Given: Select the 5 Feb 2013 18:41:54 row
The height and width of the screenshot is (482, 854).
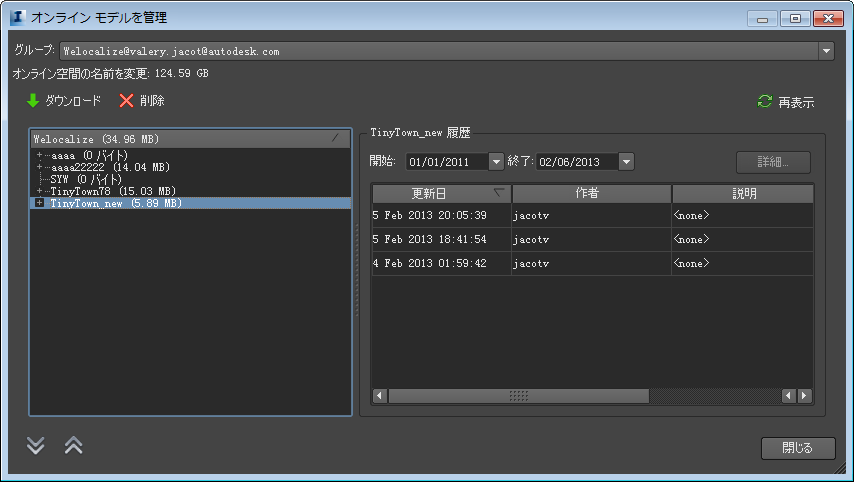Looking at the screenshot, I should tap(593, 239).
